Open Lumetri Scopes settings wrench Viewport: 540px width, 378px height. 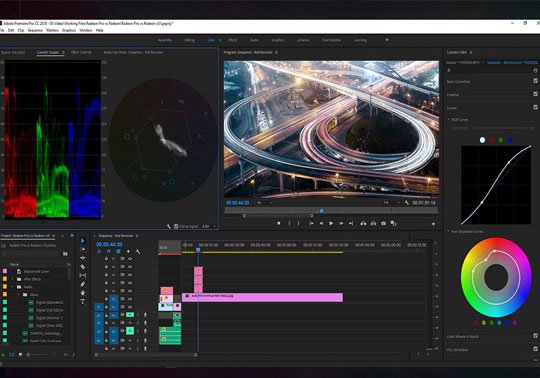pyautogui.click(x=169, y=226)
